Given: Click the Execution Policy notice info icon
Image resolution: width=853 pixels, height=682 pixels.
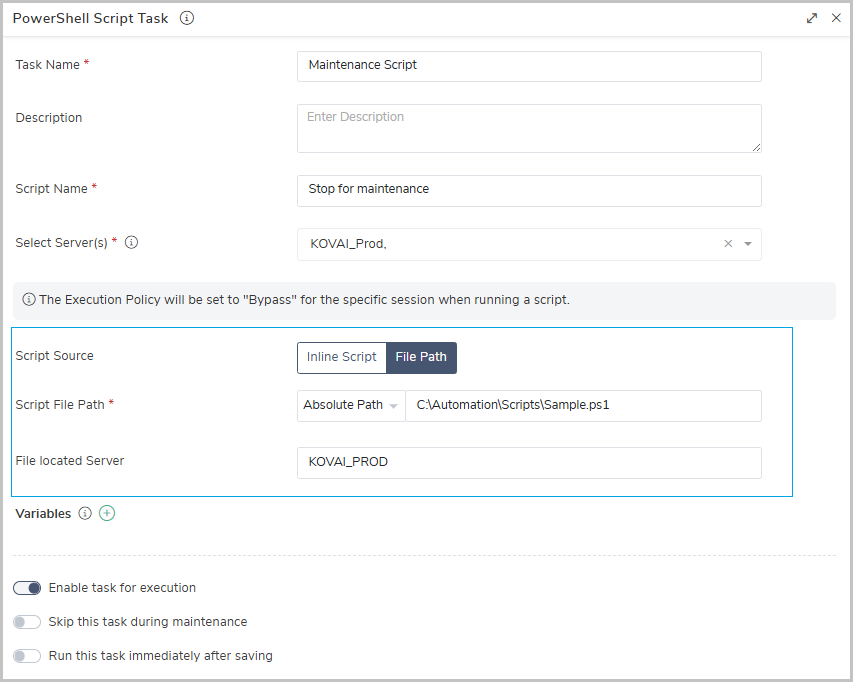Looking at the screenshot, I should 29,300.
